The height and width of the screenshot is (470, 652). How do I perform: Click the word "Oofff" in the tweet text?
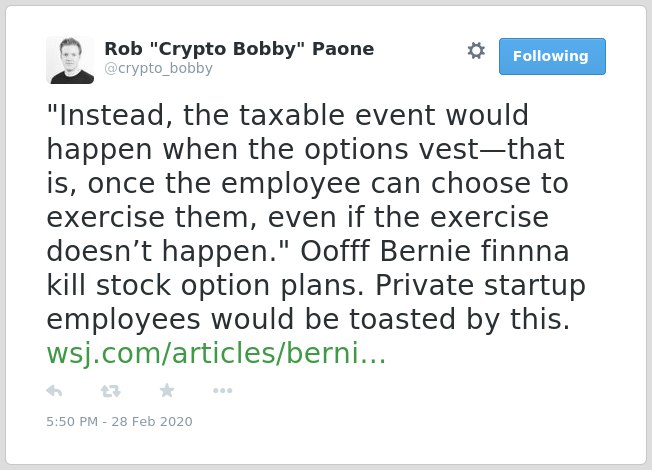(x=335, y=251)
